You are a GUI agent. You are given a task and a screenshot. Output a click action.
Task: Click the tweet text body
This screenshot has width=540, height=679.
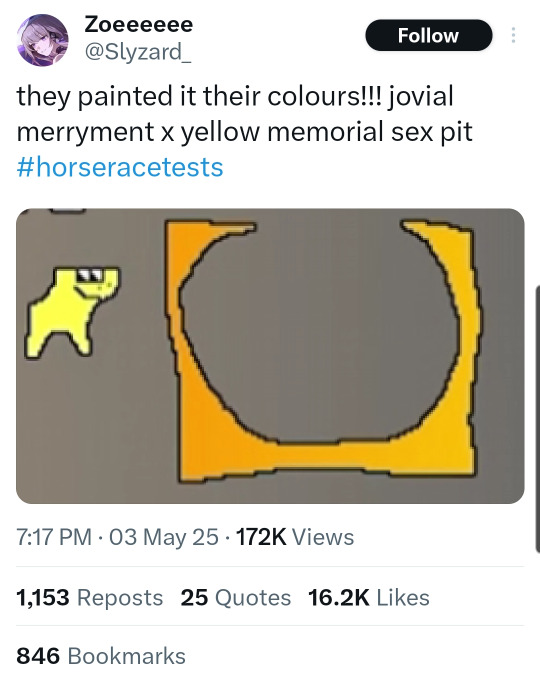(245, 132)
